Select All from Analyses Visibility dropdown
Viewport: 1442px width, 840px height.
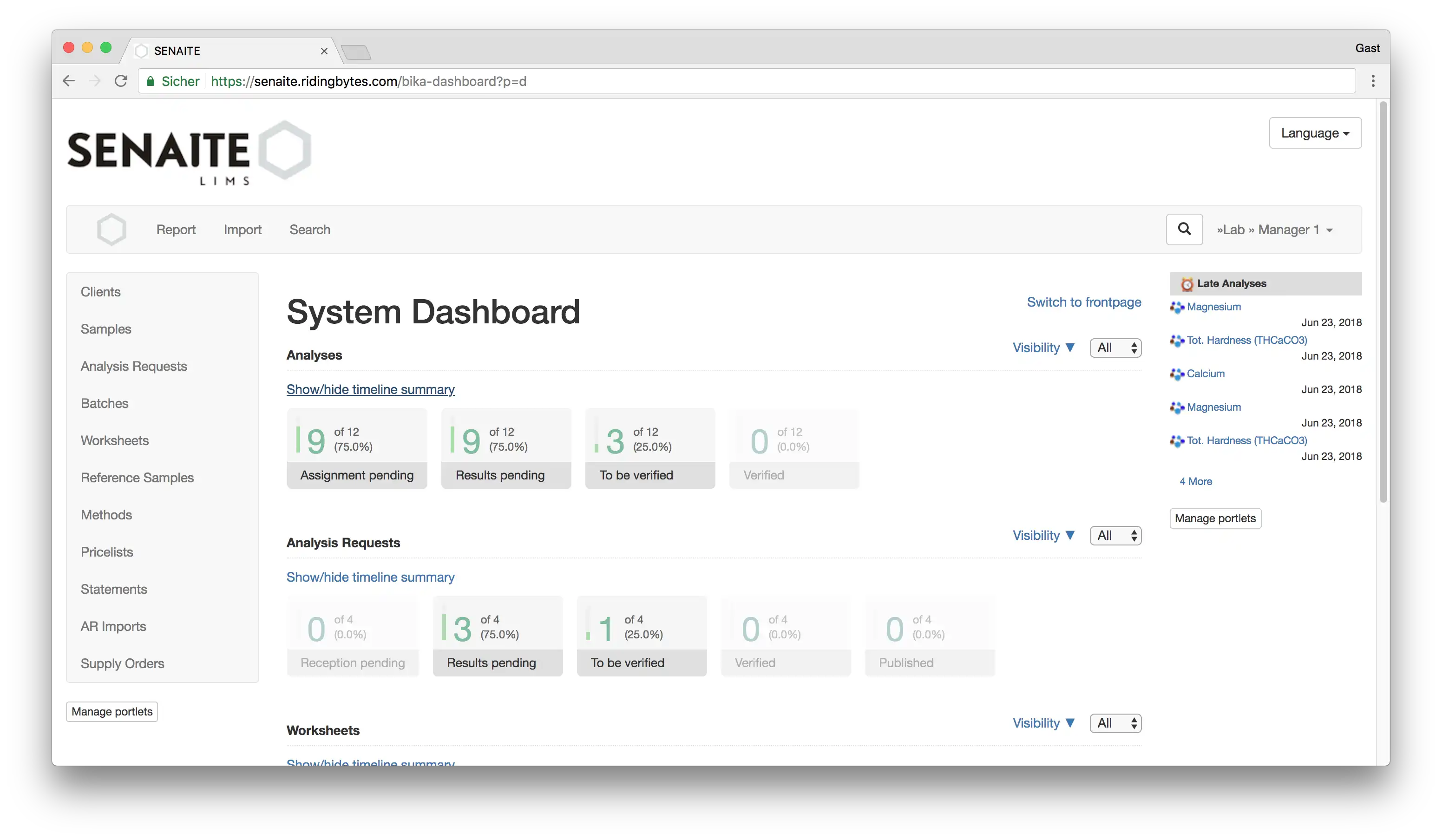click(x=1114, y=348)
